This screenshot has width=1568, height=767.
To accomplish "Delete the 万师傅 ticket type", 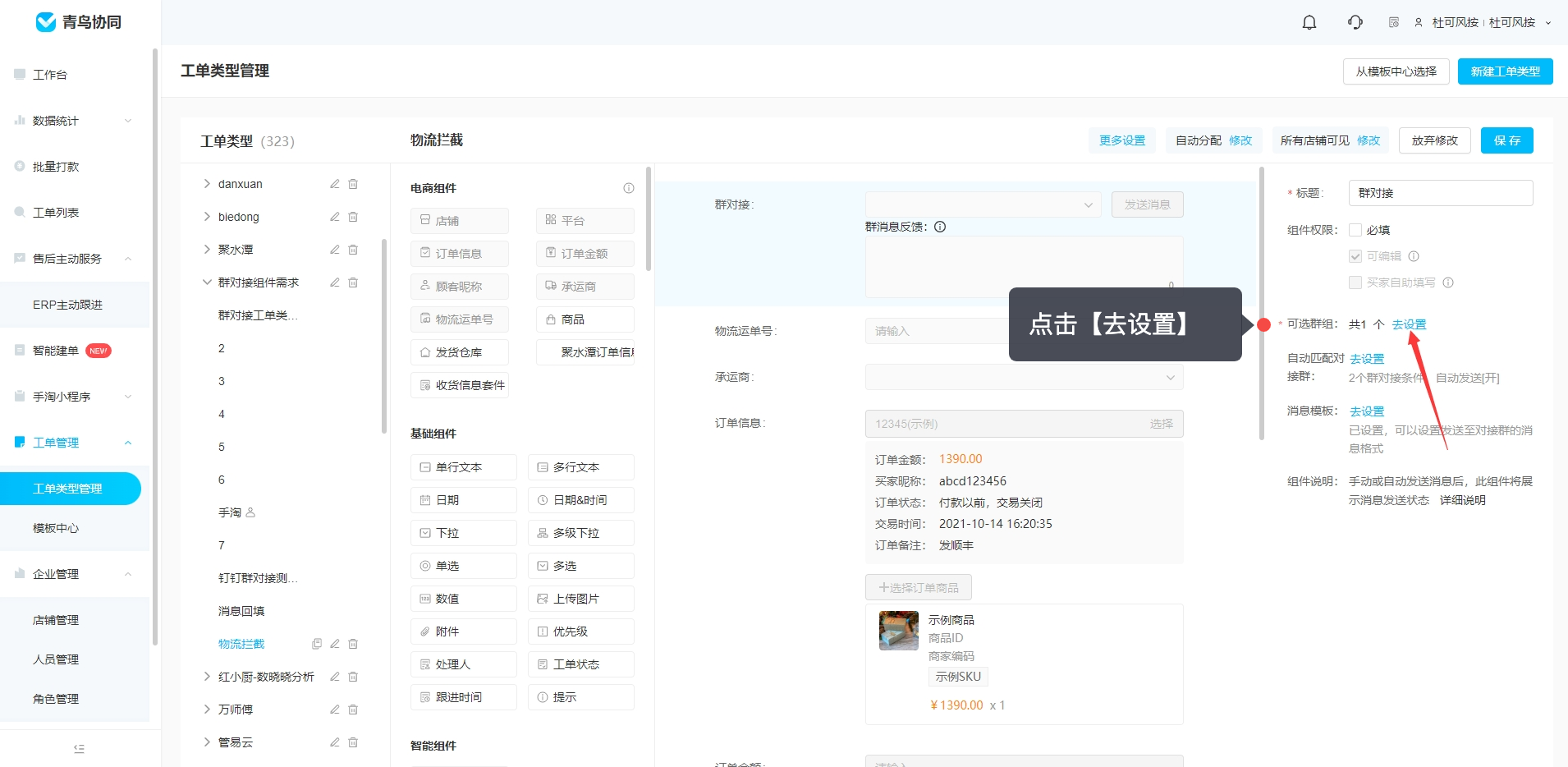I will tap(353, 710).
